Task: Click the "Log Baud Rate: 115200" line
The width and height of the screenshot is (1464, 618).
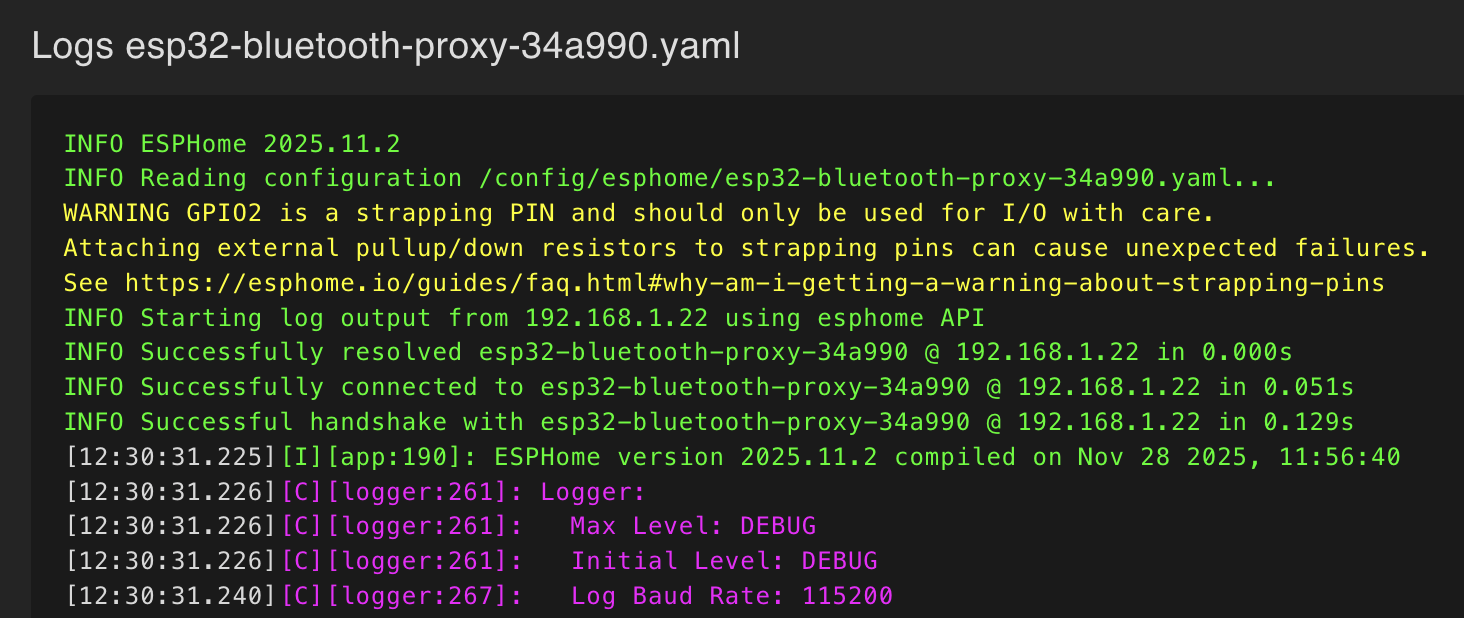Action: [x=732, y=596]
